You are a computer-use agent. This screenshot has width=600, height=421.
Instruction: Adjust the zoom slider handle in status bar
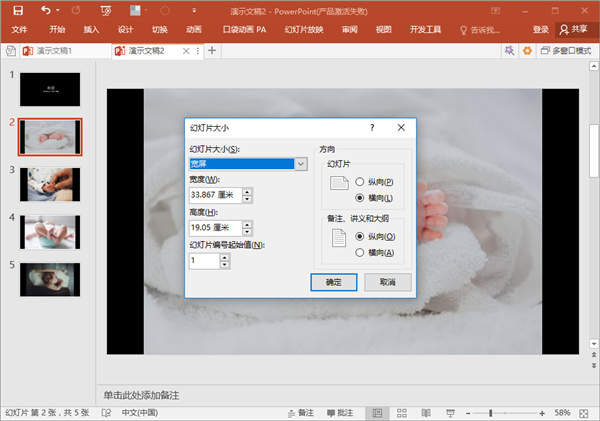tap(491, 413)
